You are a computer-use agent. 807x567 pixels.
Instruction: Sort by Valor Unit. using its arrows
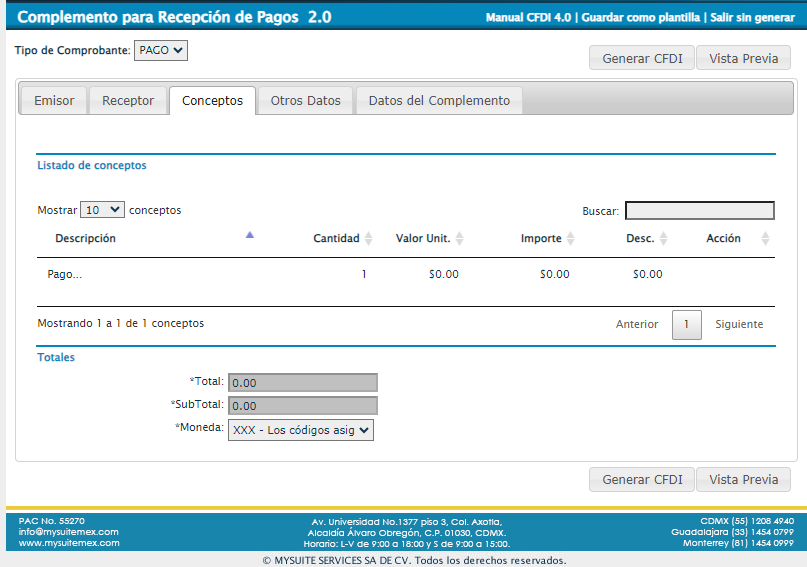pos(459,239)
